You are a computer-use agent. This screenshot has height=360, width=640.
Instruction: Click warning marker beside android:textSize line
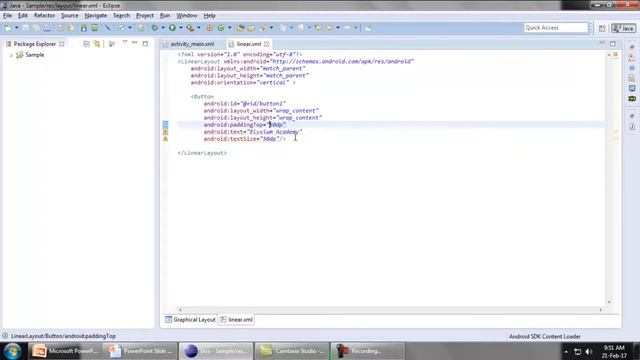coord(165,139)
